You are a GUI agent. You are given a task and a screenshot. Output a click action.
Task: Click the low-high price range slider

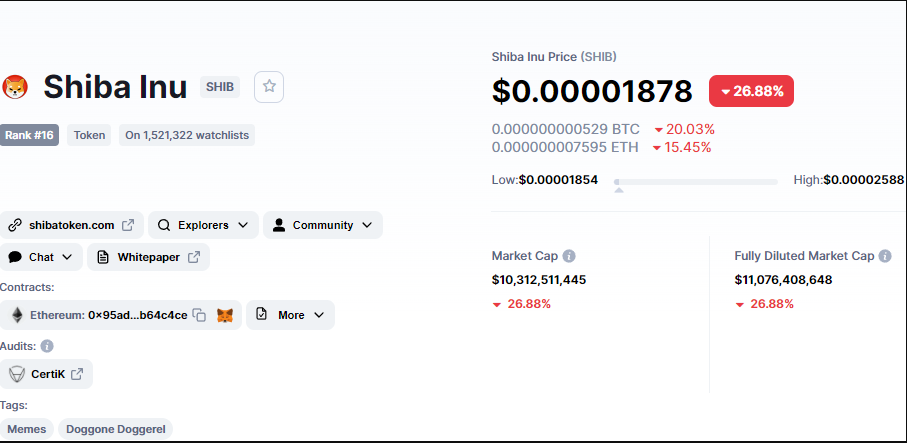click(696, 182)
